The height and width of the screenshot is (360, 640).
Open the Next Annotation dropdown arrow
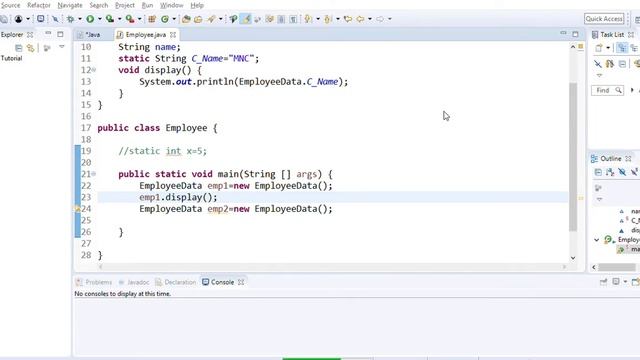coord(318,19)
